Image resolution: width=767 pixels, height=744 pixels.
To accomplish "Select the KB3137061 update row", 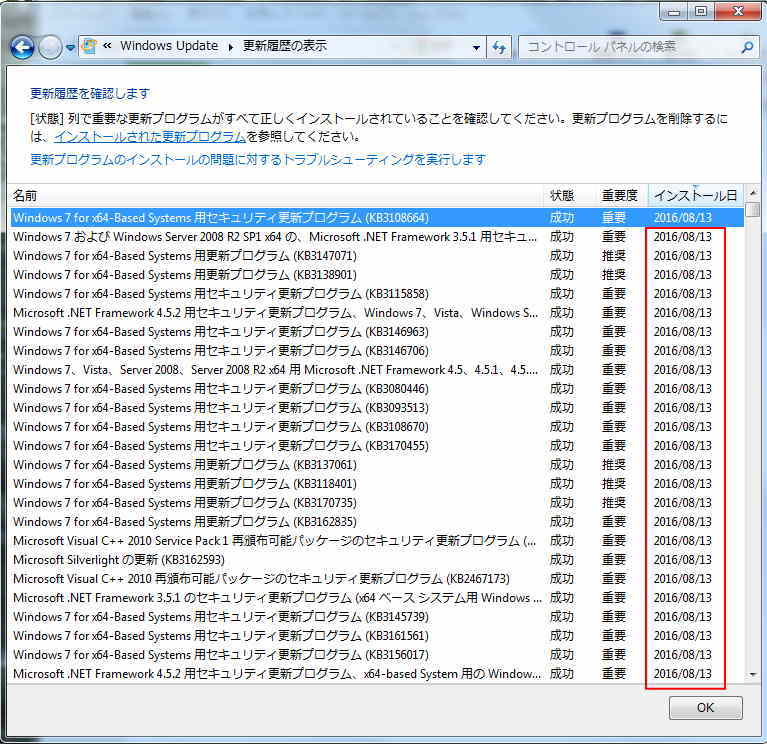I will click(377, 465).
